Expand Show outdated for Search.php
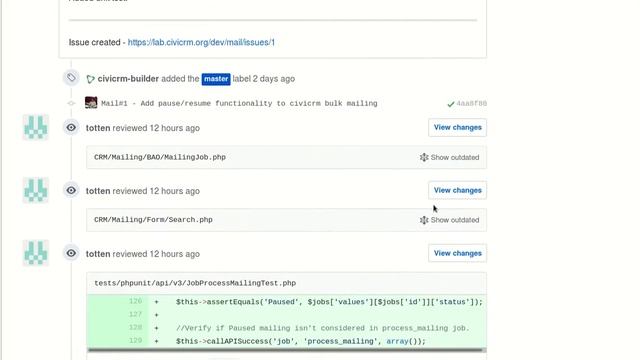Screen dimensions: 640x360 point(449,220)
